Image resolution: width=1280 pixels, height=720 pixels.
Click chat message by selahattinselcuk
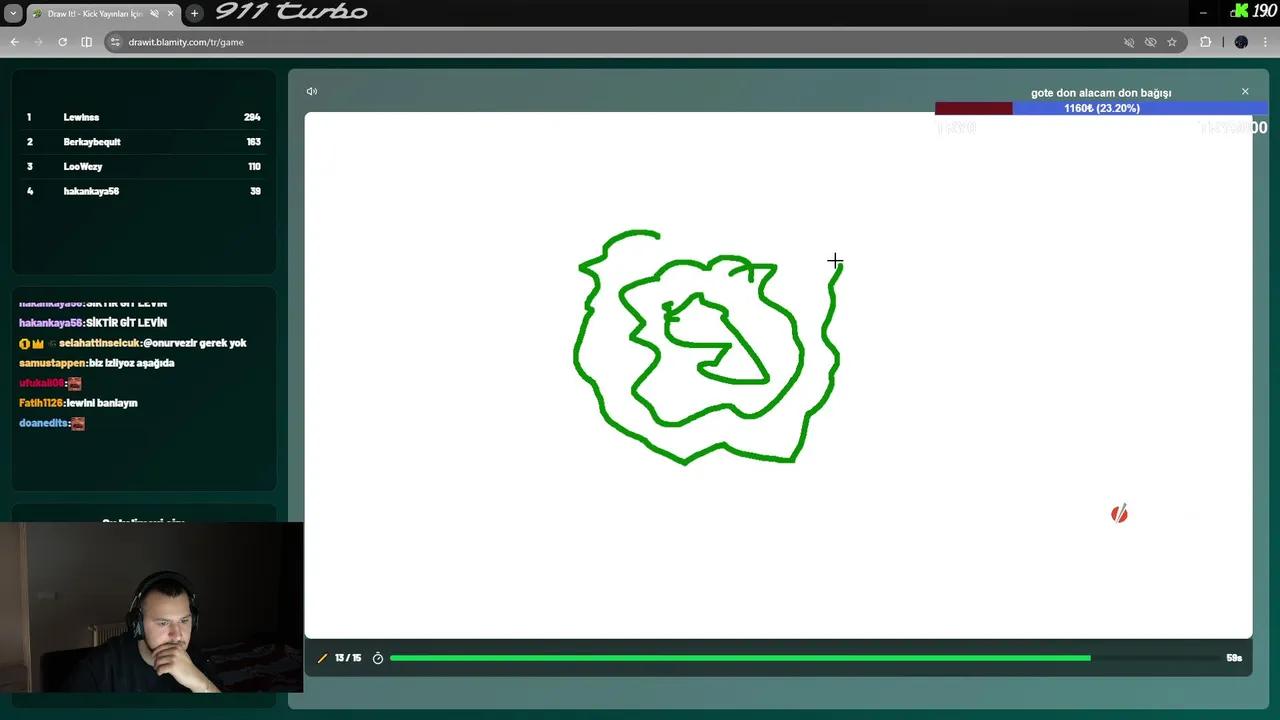[x=132, y=343]
